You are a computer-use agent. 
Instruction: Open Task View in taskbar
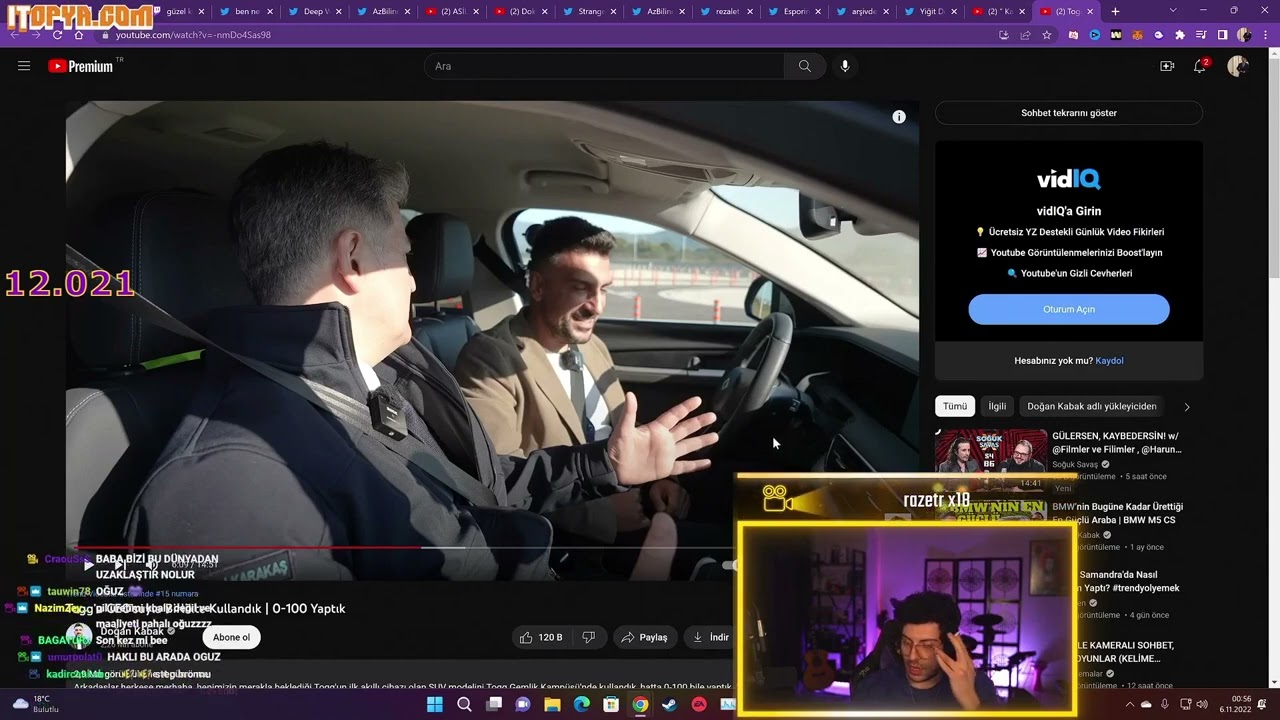pos(493,704)
